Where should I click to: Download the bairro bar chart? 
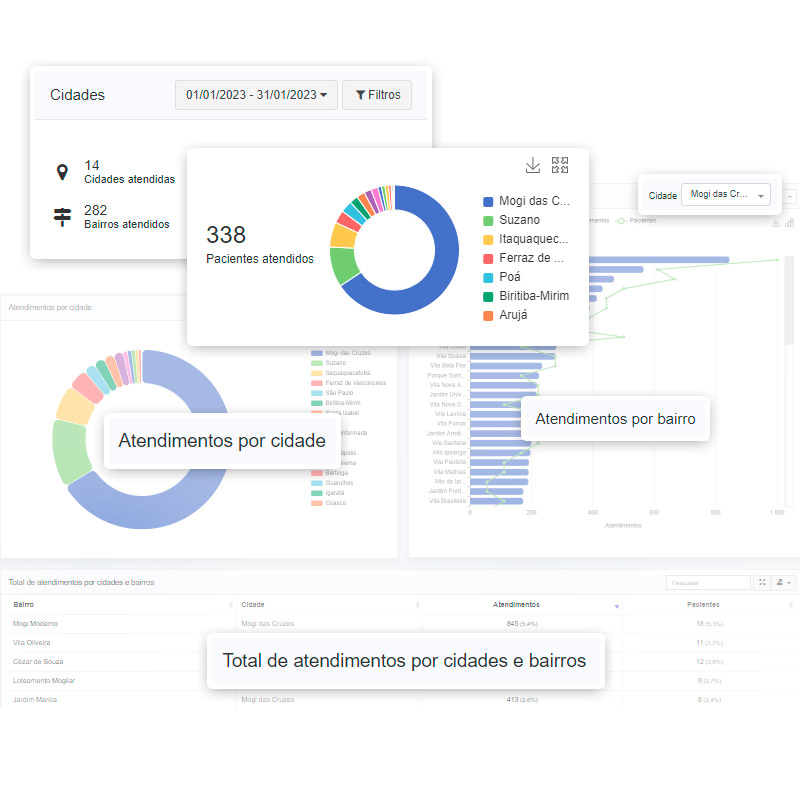click(776, 223)
